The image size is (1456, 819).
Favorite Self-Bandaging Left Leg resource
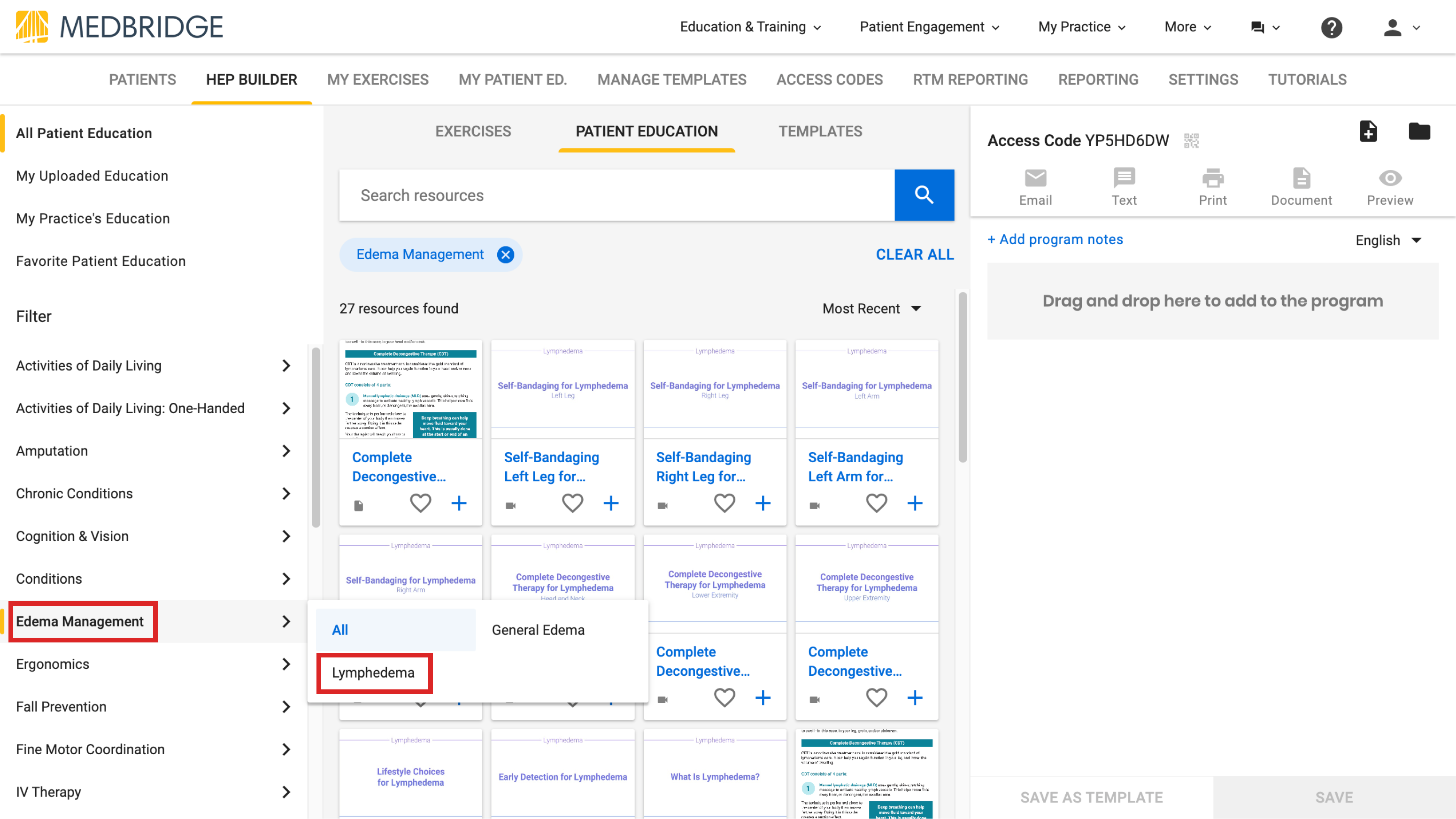pyautogui.click(x=572, y=503)
